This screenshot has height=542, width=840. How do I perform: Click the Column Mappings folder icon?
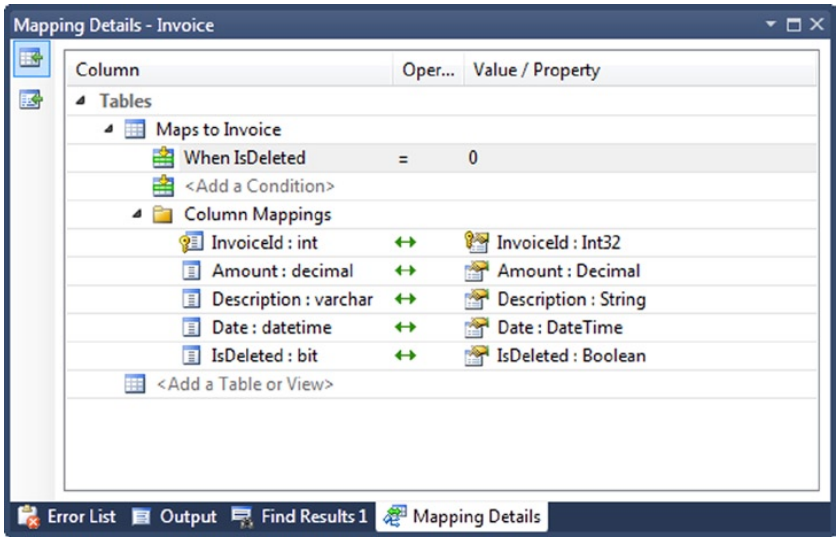click(x=162, y=215)
